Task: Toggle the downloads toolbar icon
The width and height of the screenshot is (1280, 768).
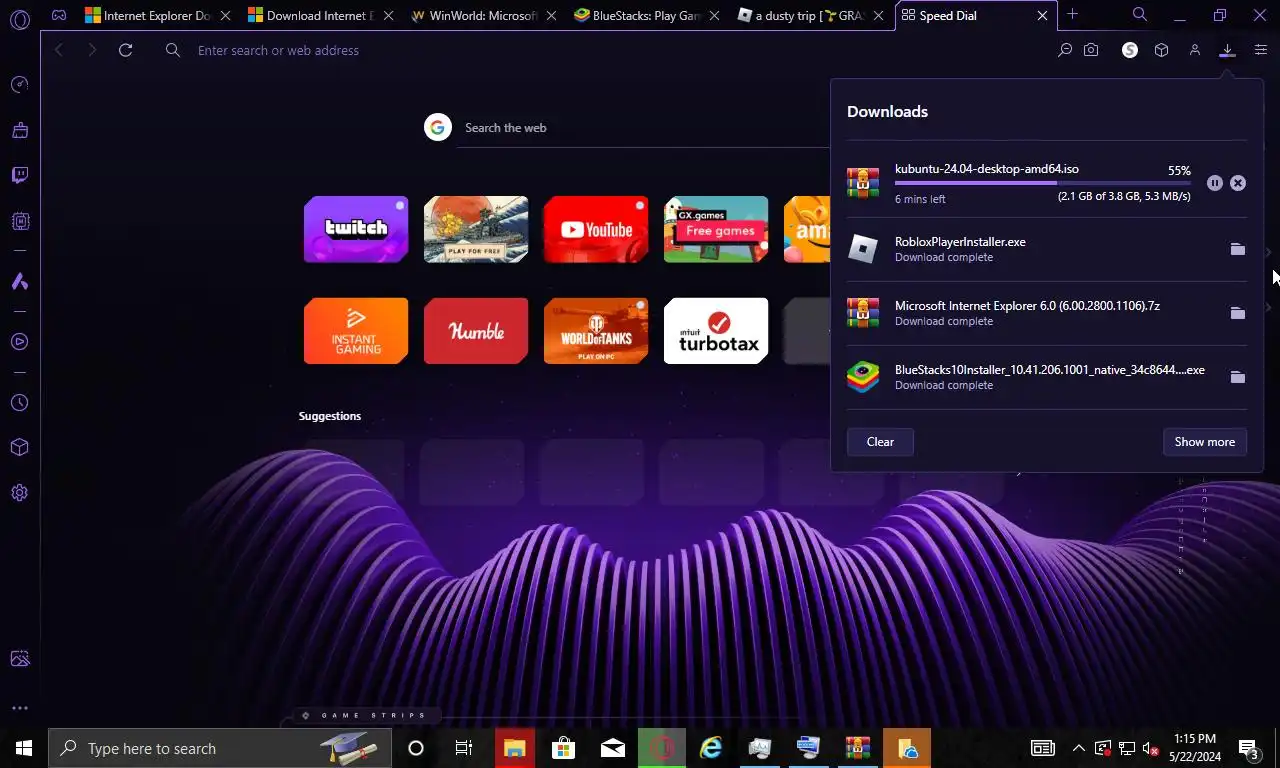Action: 1227,50
